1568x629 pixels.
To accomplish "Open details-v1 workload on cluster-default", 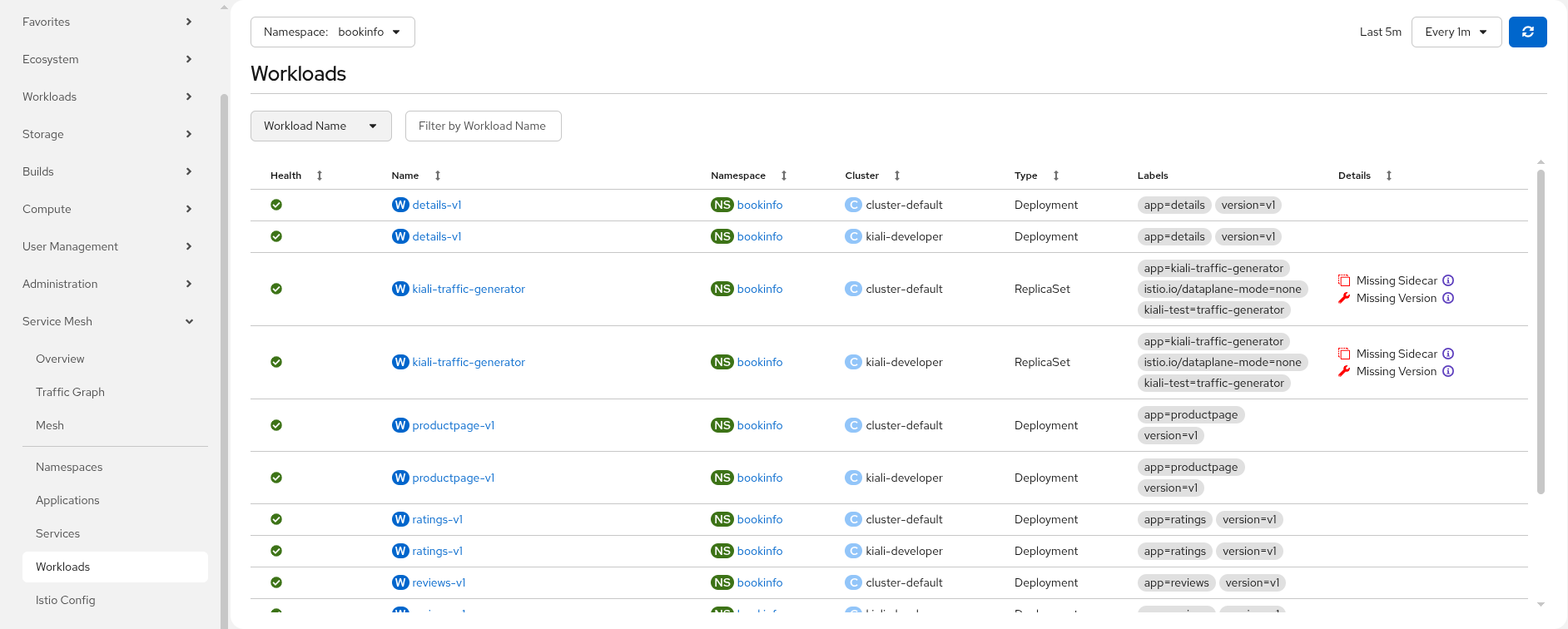I will coord(437,205).
